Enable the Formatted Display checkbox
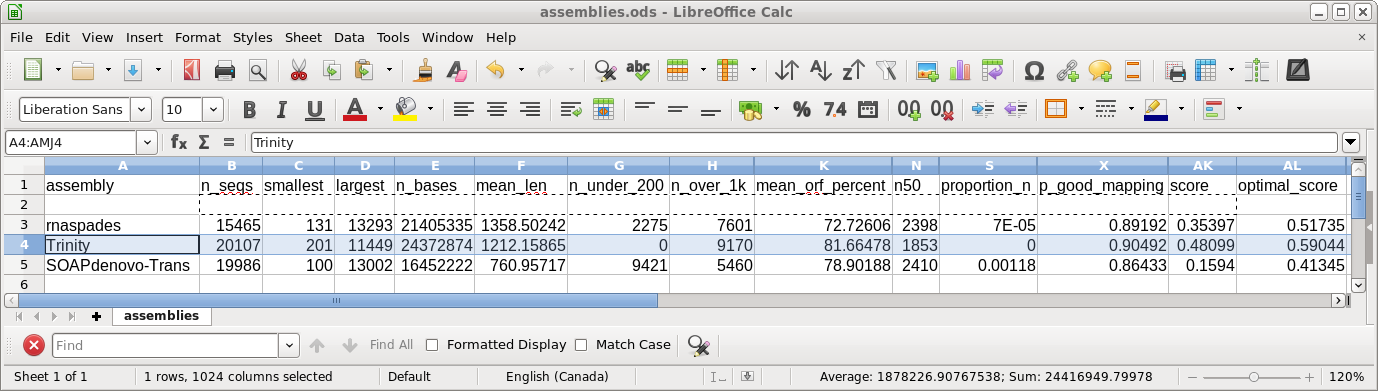 click(432, 345)
